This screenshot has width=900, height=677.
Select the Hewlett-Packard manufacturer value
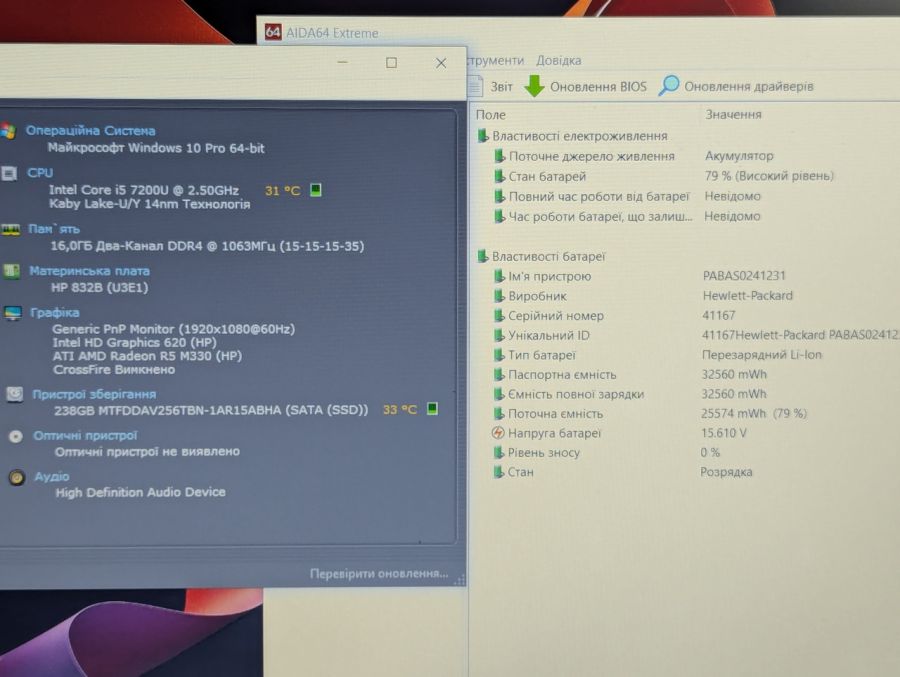(x=748, y=295)
